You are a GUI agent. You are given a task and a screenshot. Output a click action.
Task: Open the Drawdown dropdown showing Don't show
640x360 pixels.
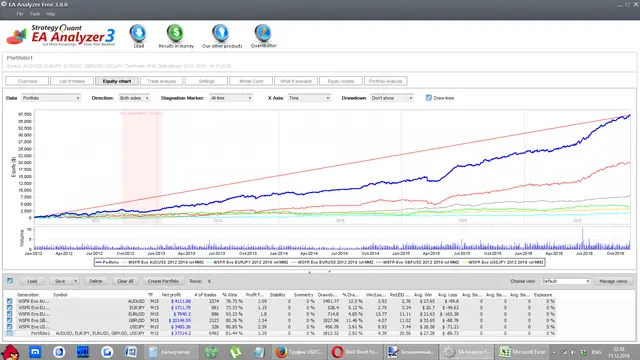(x=391, y=98)
